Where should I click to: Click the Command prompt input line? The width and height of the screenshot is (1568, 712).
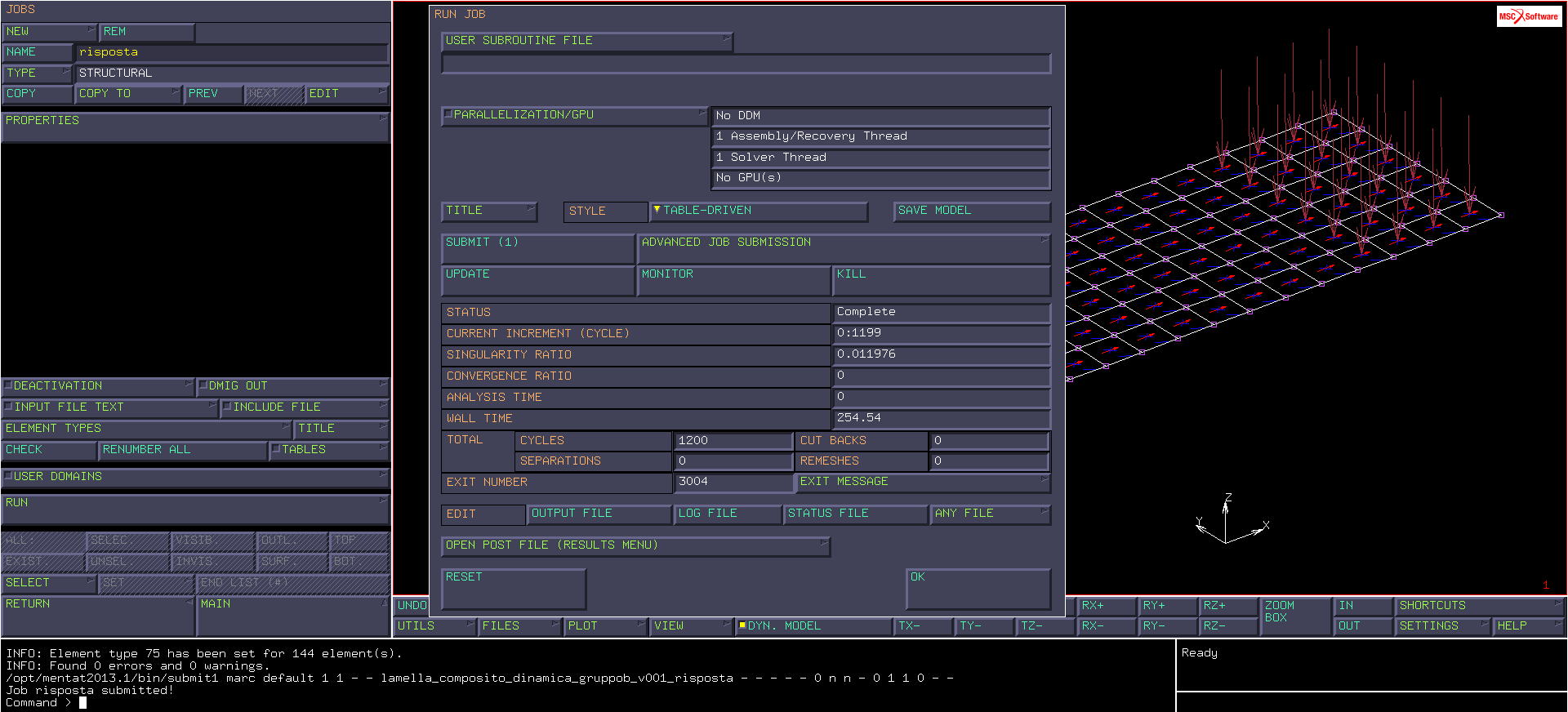[588, 702]
